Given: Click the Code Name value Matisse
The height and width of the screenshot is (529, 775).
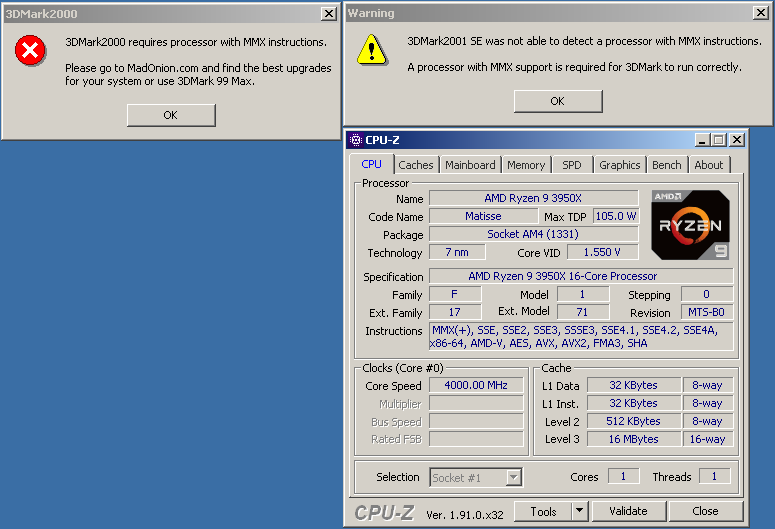Looking at the screenshot, I should [x=483, y=216].
